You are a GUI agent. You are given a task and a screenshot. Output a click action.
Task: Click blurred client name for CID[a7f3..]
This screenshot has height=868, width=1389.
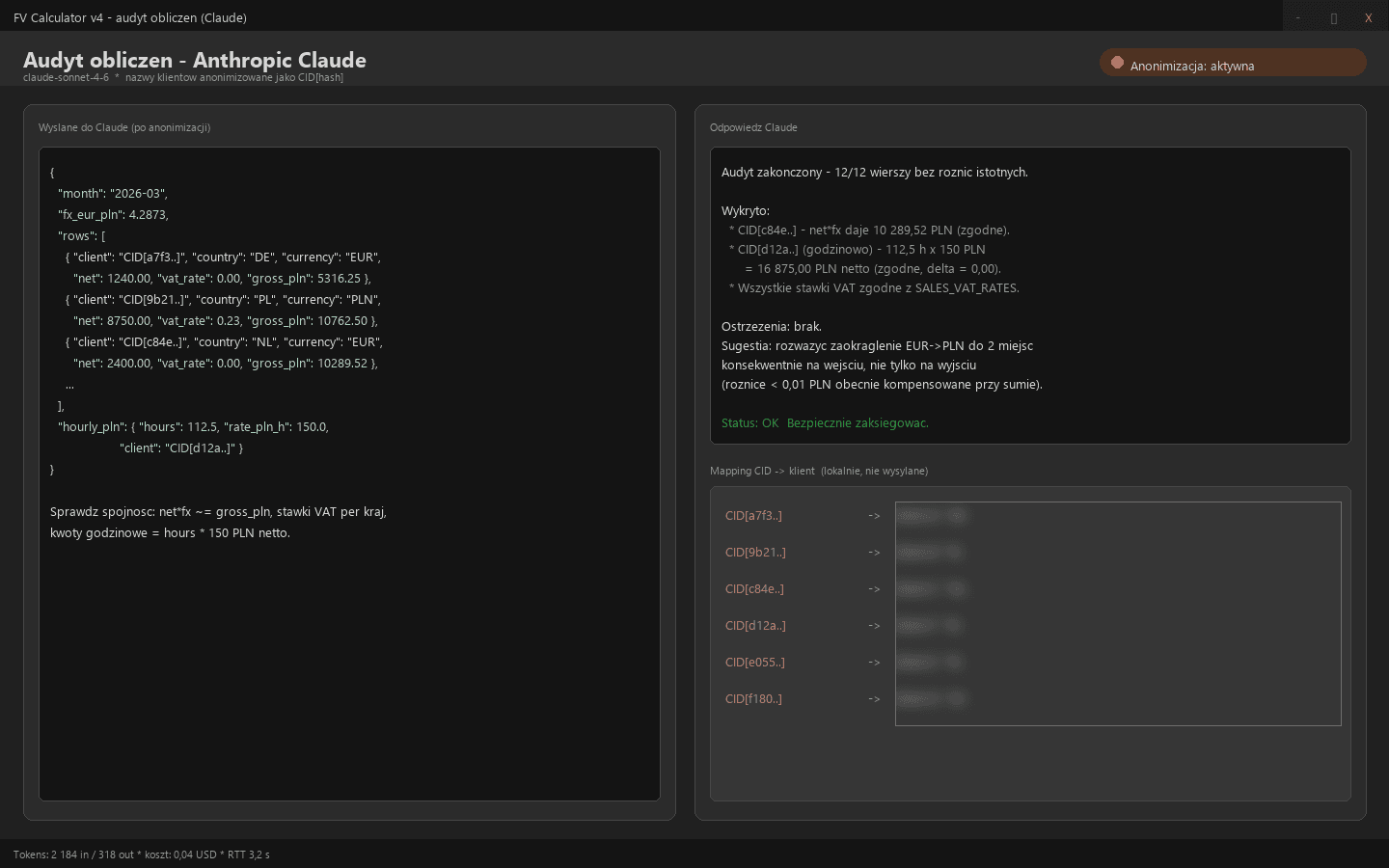coord(932,516)
